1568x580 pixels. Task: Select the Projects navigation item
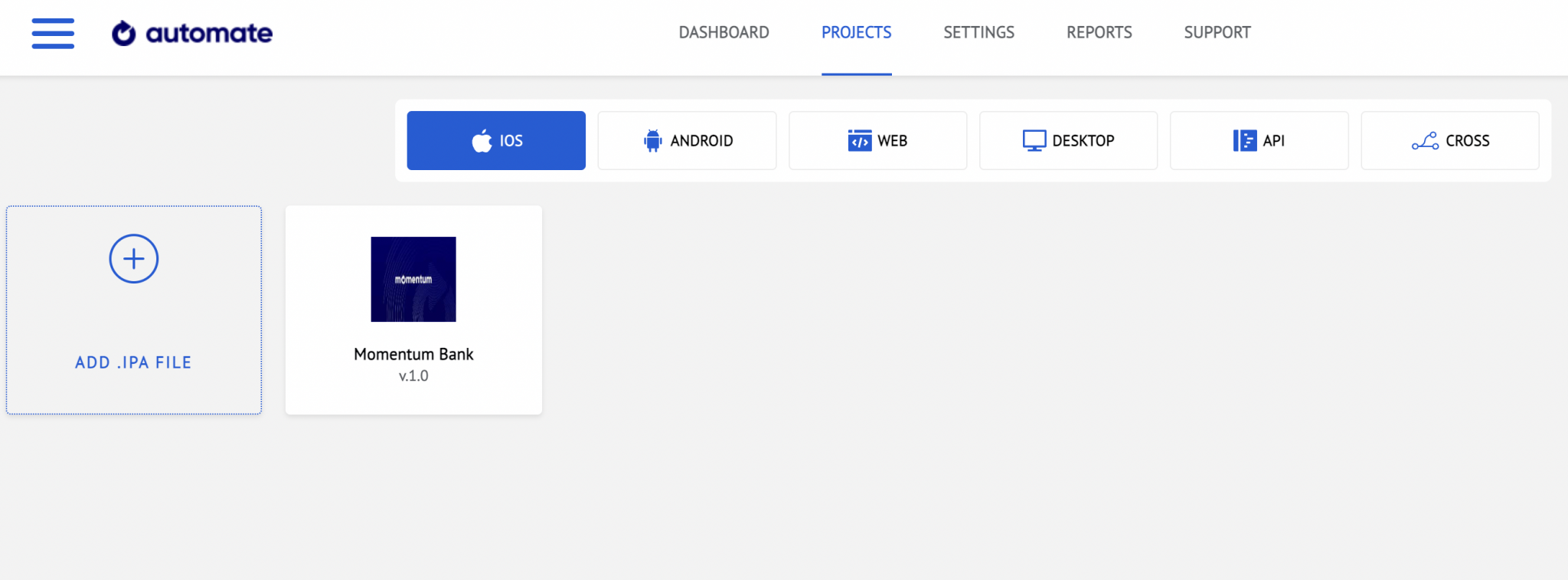tap(856, 32)
